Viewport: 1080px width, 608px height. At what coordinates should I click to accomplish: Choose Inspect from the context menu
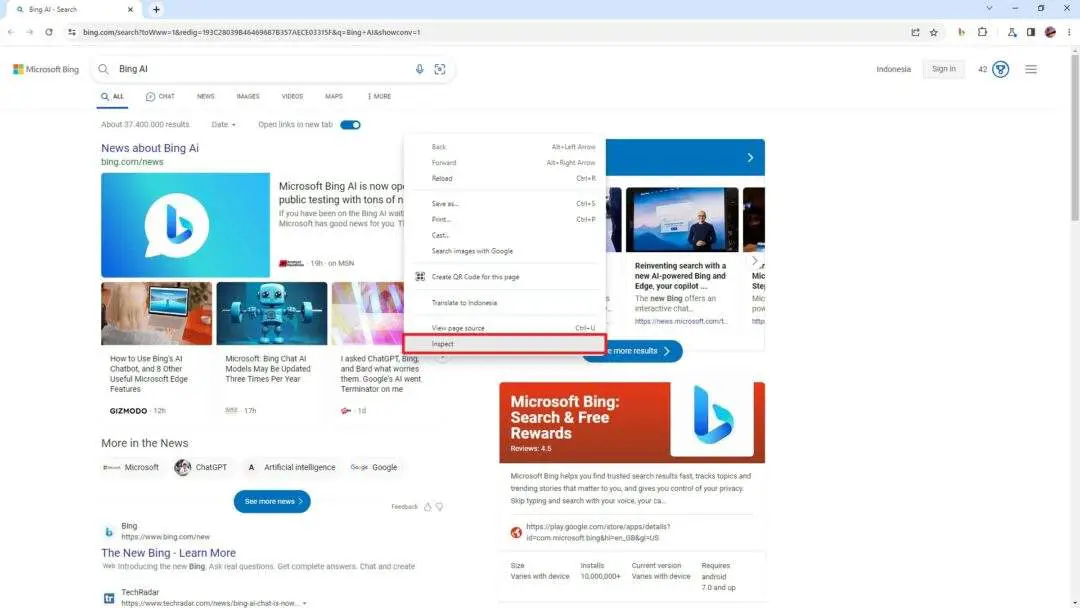coord(504,344)
